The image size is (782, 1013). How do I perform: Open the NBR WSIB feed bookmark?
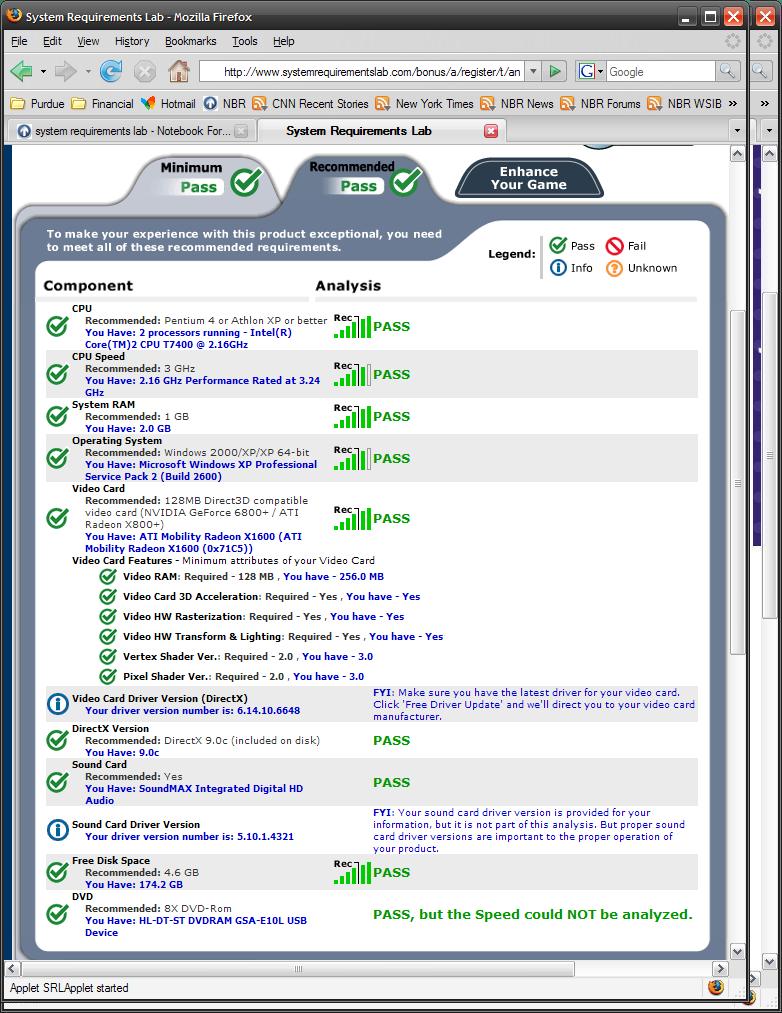tap(684, 103)
